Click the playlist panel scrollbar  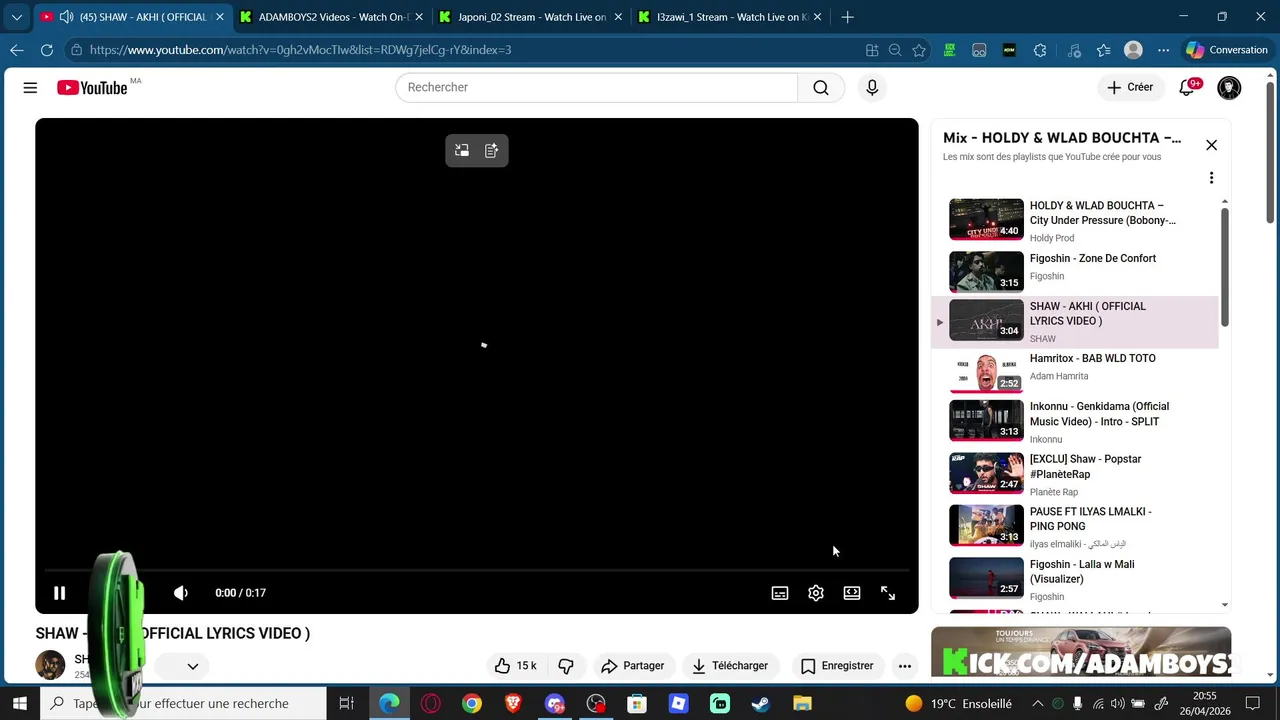click(x=1224, y=266)
